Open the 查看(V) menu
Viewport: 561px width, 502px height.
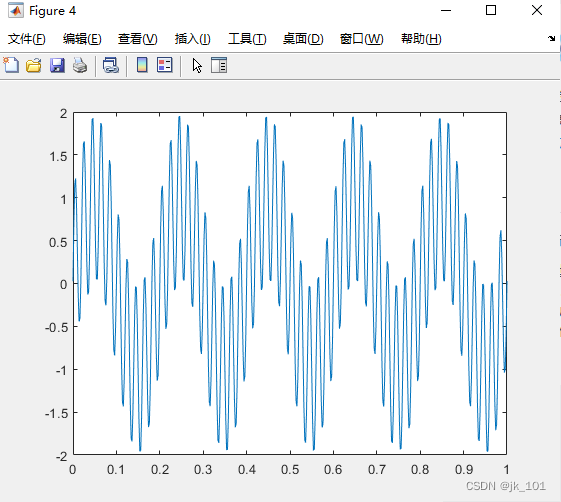coord(138,39)
